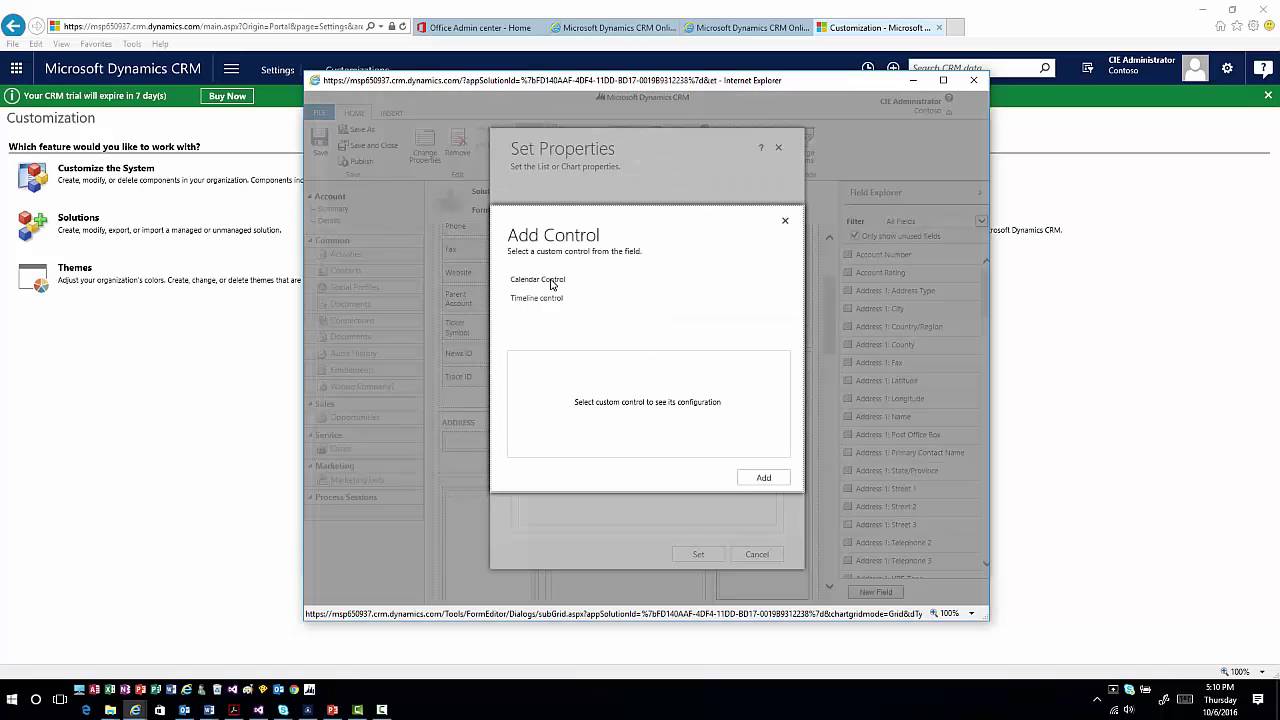Click Cancel in Set Properties dialog

[x=757, y=554]
